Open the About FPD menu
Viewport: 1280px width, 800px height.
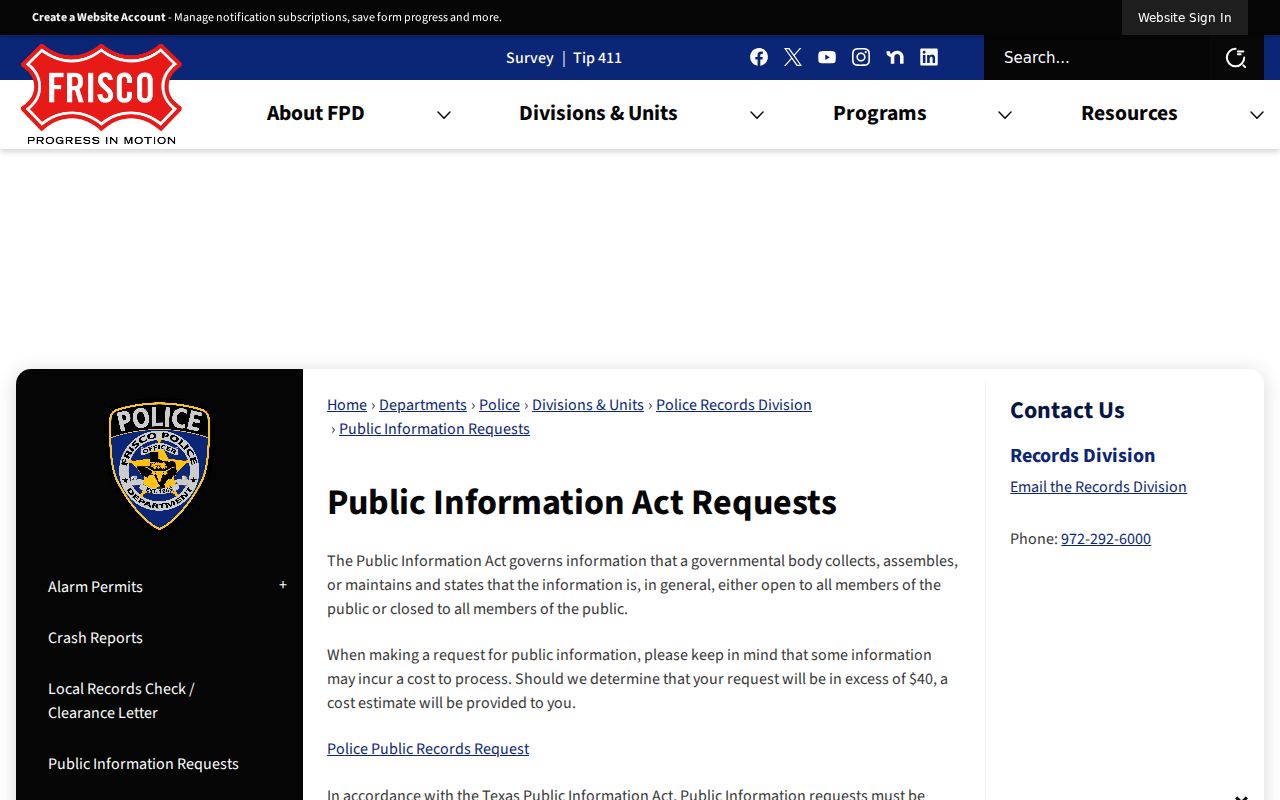pyautogui.click(x=315, y=113)
